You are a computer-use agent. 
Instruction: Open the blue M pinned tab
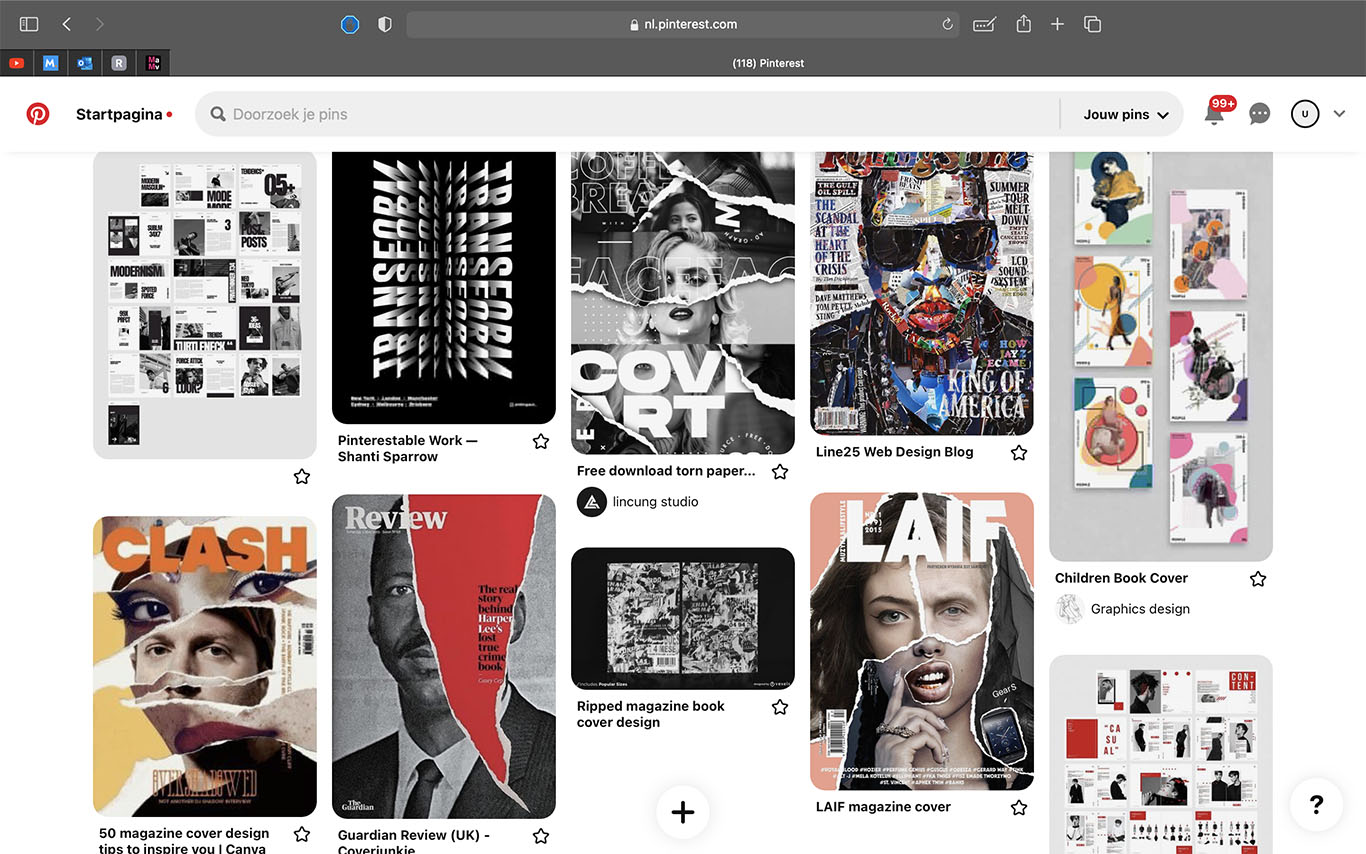click(x=50, y=63)
